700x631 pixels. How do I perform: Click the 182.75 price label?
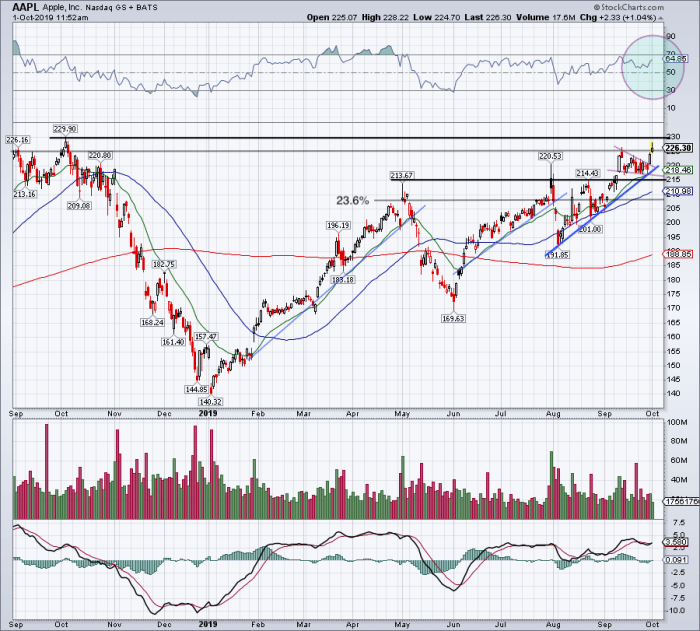(x=164, y=264)
